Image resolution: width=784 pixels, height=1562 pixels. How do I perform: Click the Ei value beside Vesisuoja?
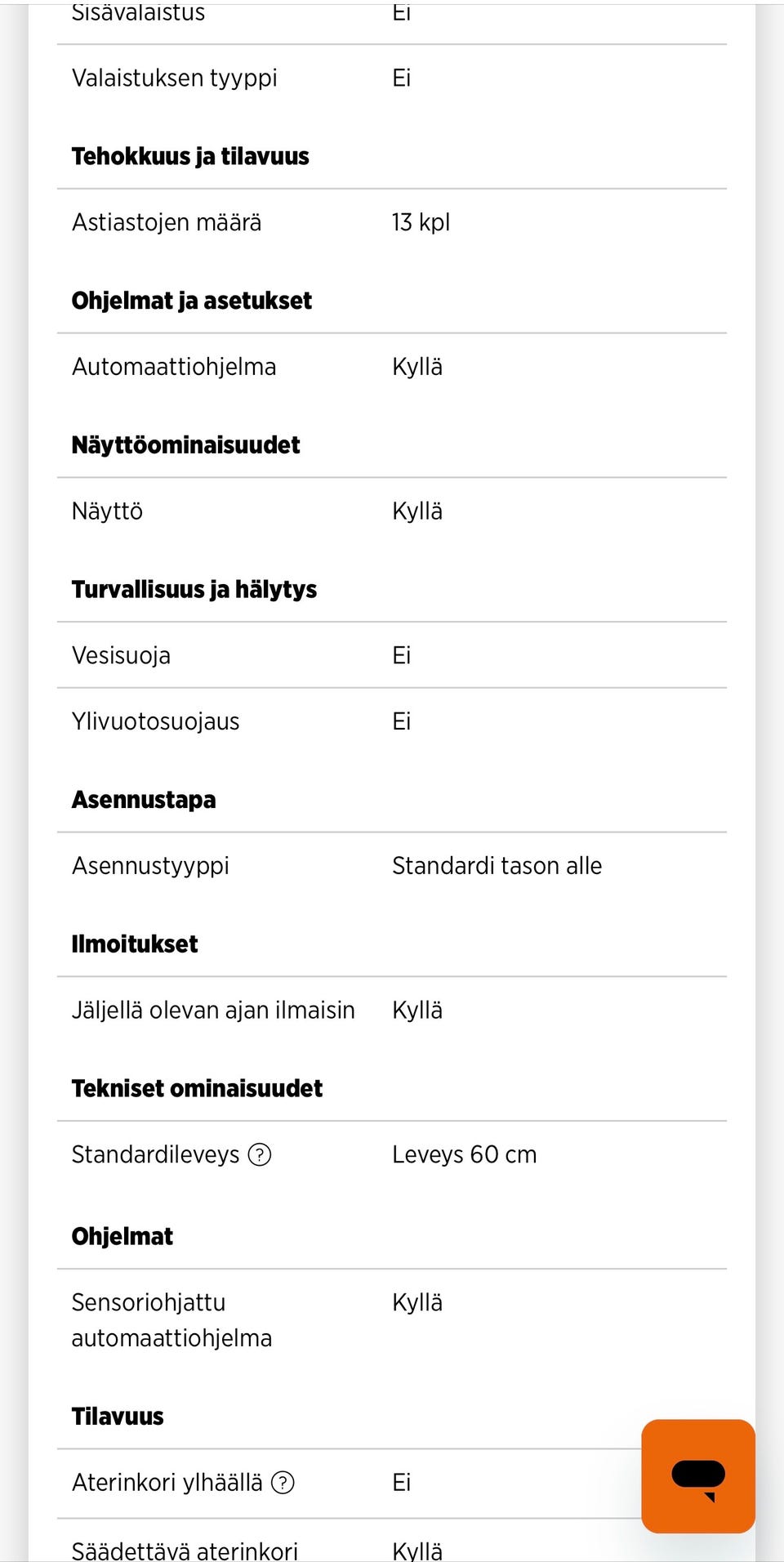click(401, 655)
